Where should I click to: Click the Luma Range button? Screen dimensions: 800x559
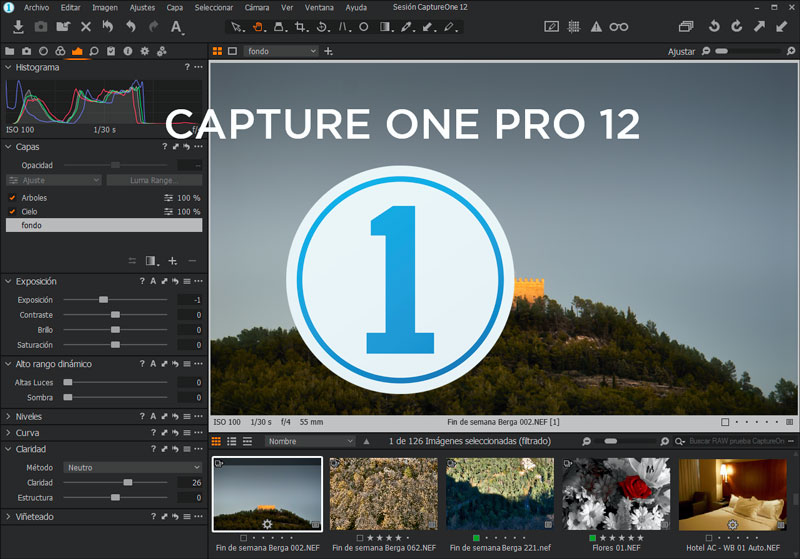155,180
